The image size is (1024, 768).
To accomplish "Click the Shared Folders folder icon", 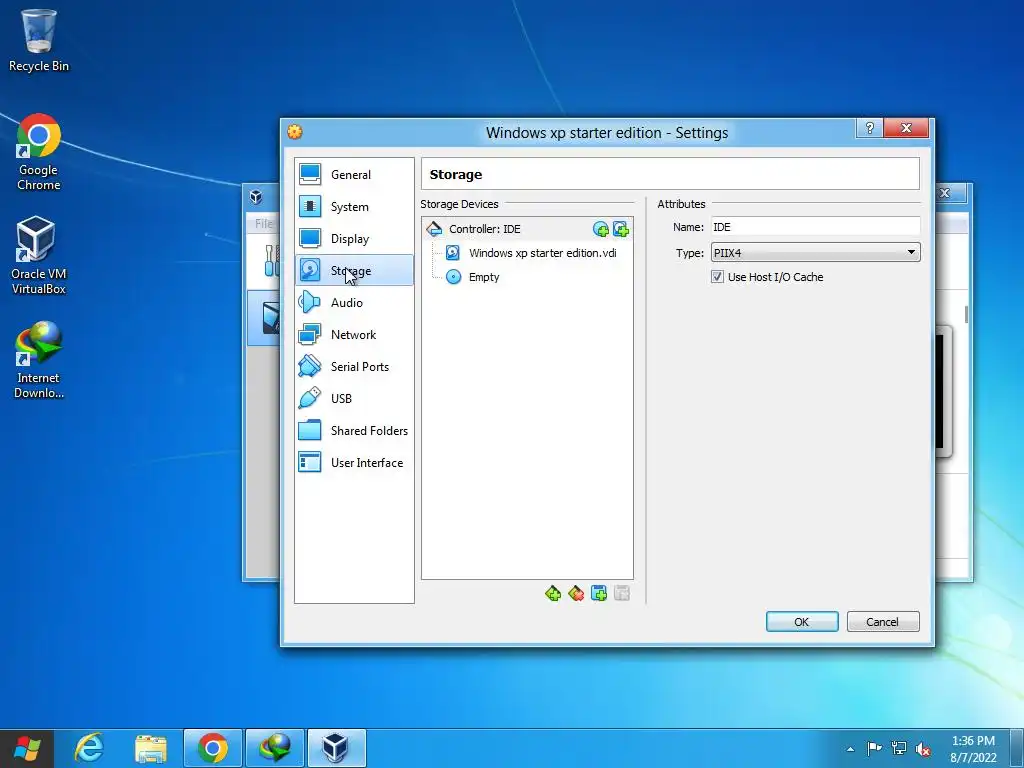I will tap(310, 430).
